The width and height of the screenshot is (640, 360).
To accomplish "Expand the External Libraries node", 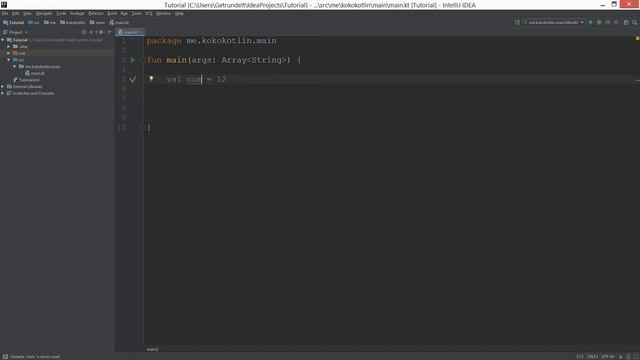I will point(3,87).
